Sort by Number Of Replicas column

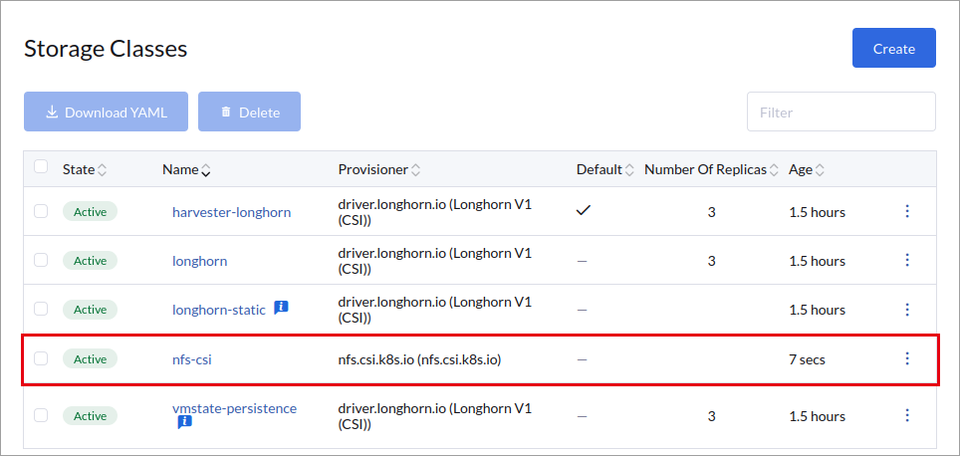[711, 170]
